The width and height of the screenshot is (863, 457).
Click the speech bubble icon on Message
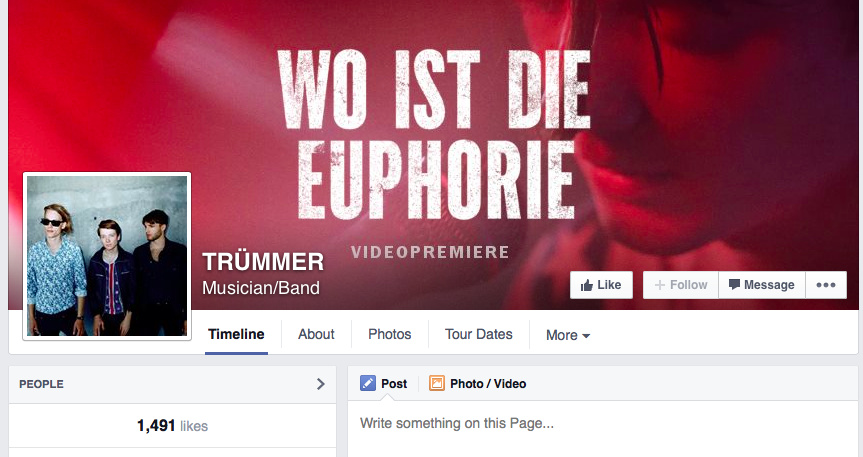[734, 285]
